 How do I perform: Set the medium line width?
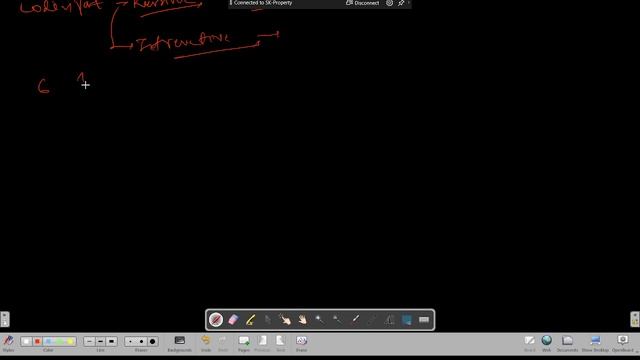tap(100, 341)
